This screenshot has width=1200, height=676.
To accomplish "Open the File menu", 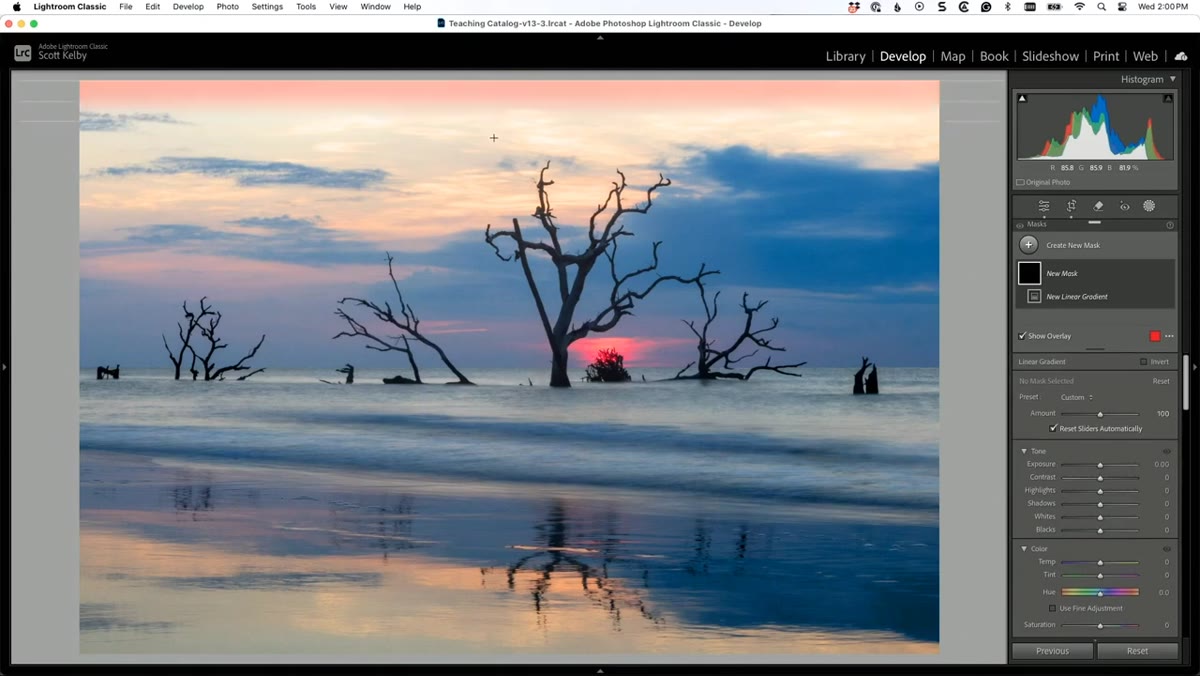I will (125, 7).
